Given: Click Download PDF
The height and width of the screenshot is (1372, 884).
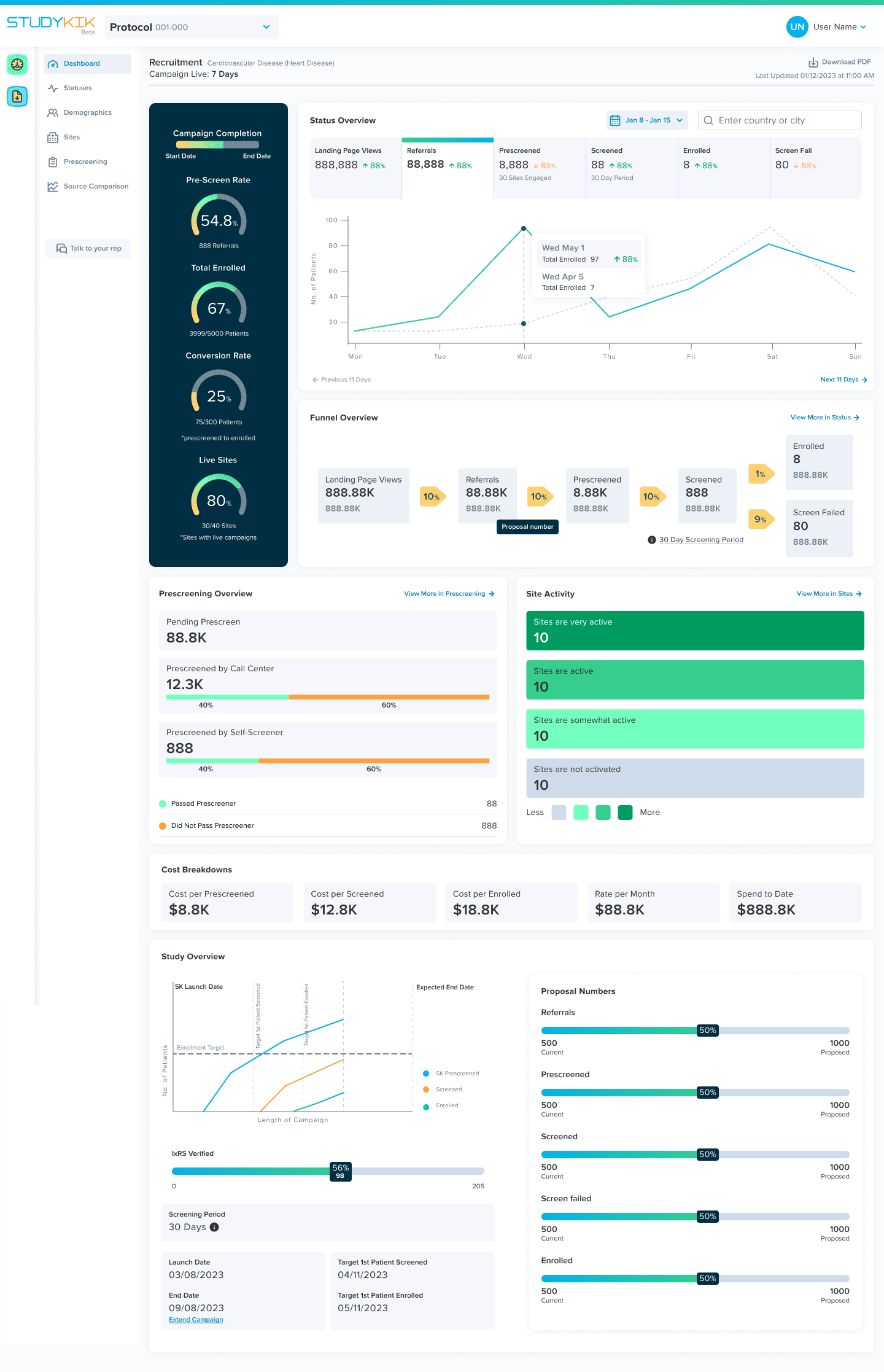Looking at the screenshot, I should [840, 62].
